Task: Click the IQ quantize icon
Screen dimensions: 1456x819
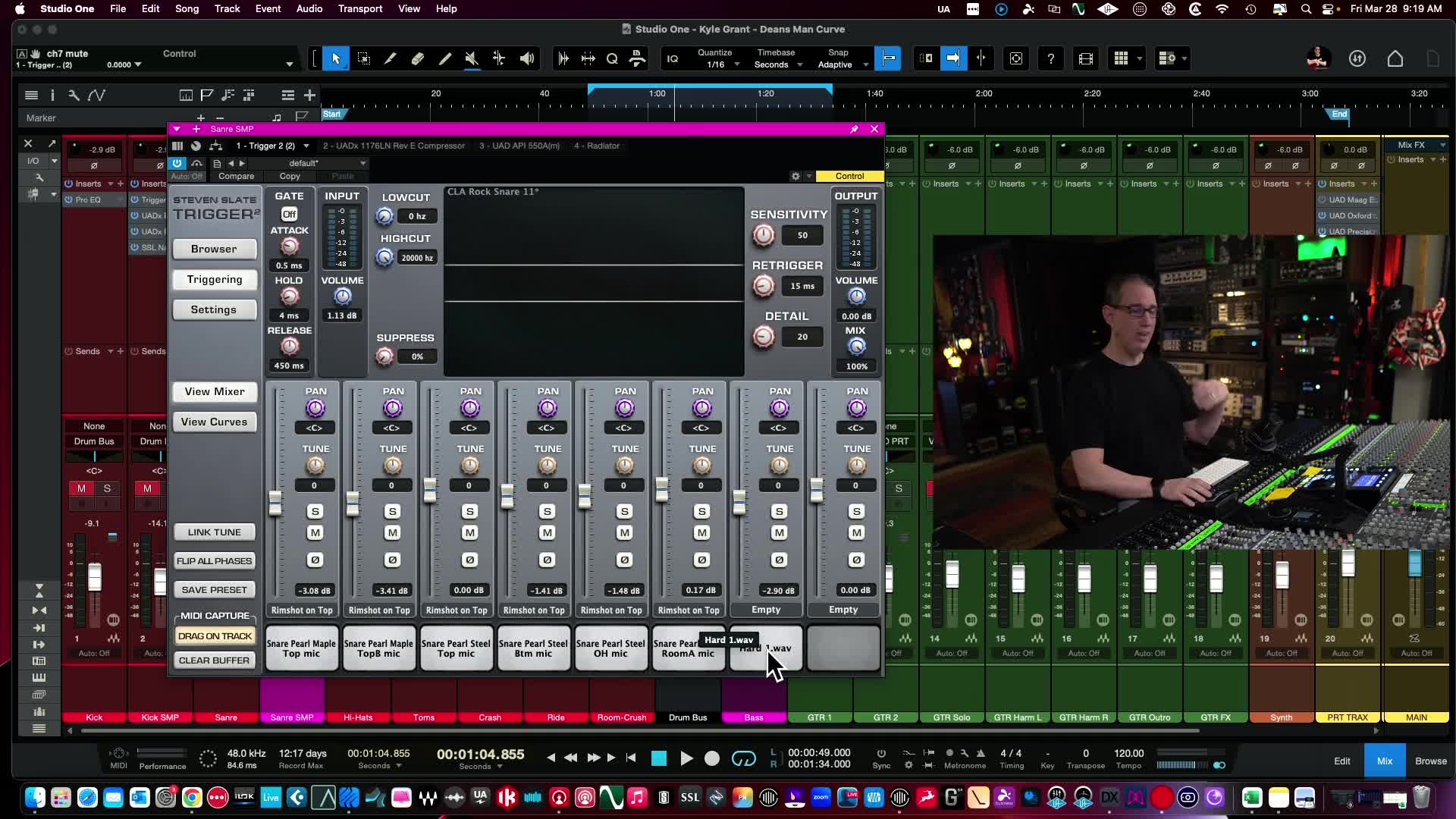Action: (673, 58)
